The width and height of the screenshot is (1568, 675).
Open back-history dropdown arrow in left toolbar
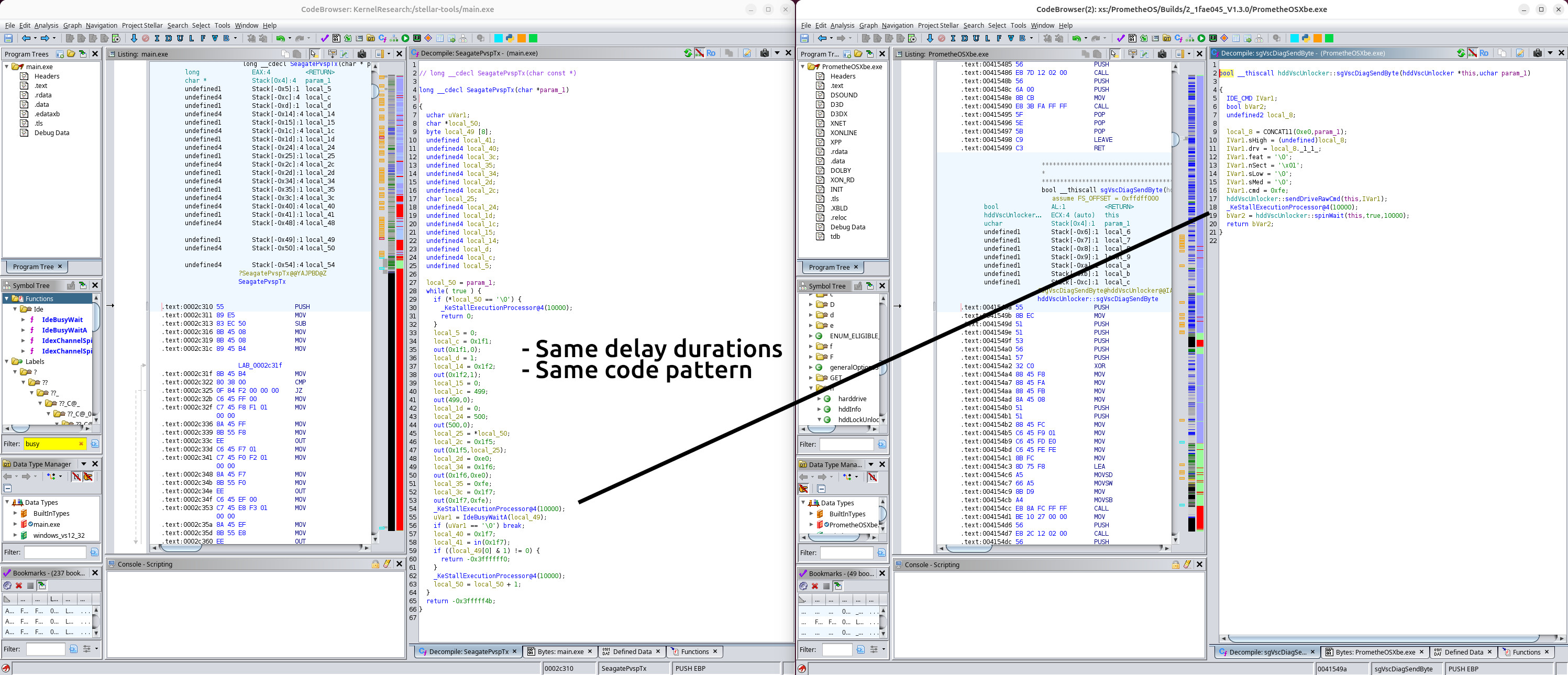35,38
